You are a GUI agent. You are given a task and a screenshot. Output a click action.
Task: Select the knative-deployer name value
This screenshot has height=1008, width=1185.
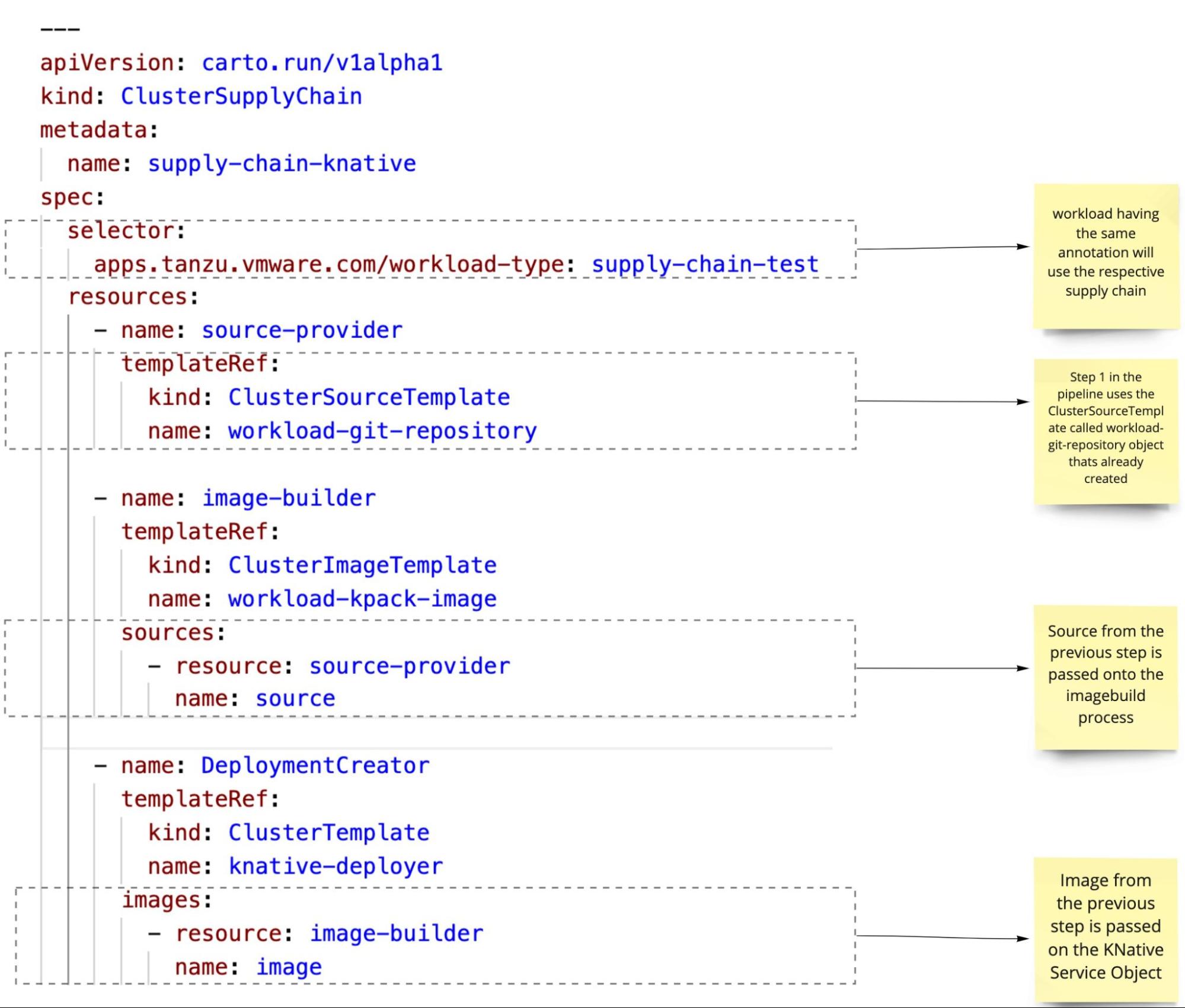click(x=336, y=866)
